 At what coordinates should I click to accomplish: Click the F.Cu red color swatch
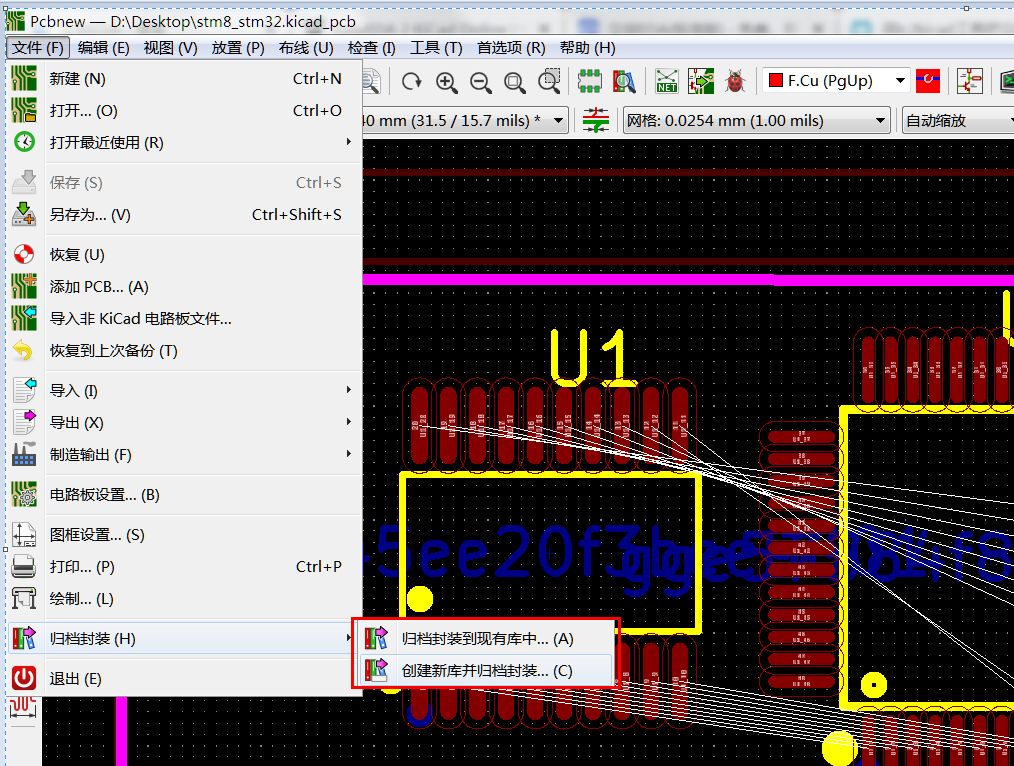pyautogui.click(x=775, y=81)
